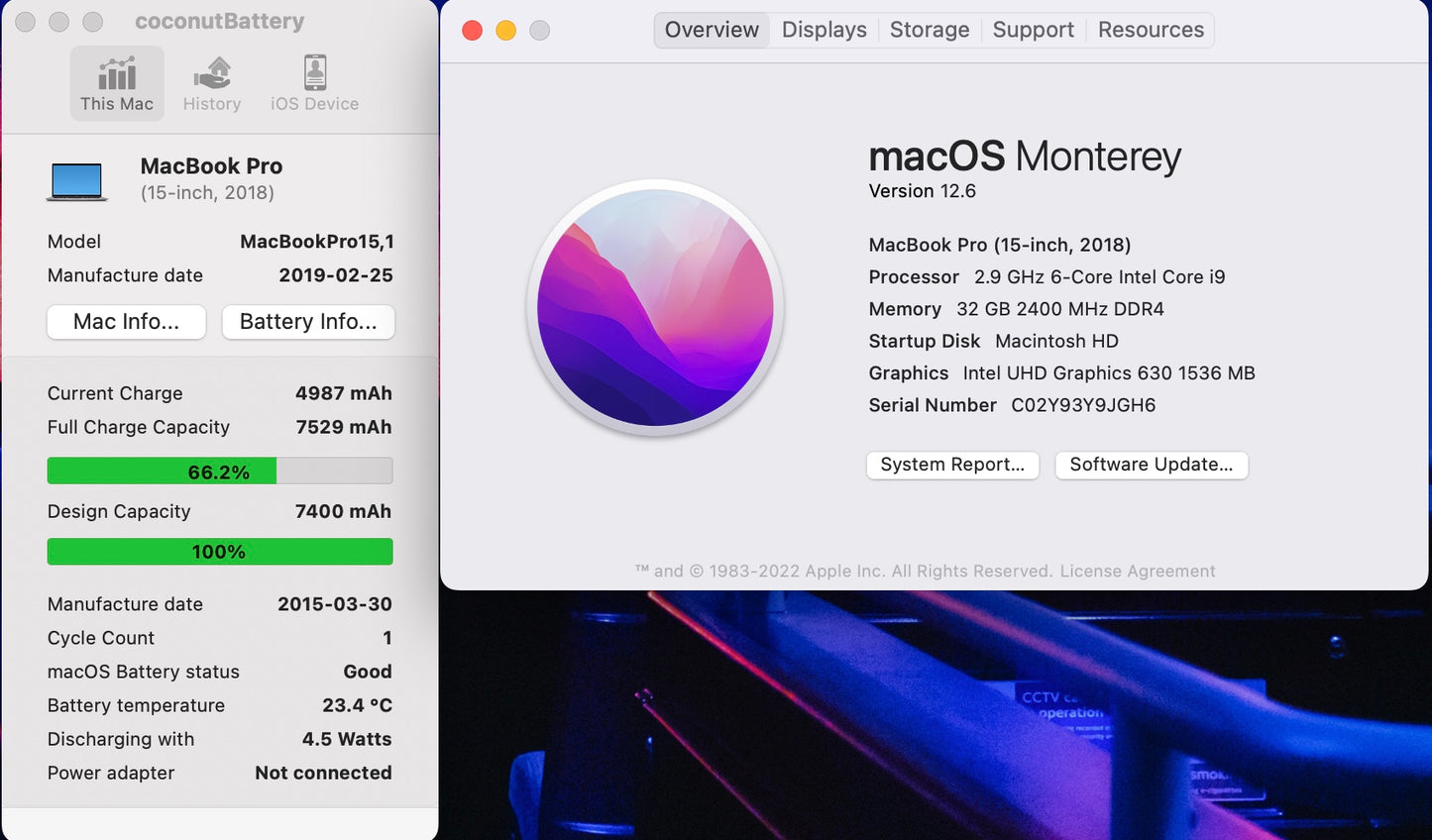Open the Storage tab
The image size is (1432, 840).
point(929,30)
